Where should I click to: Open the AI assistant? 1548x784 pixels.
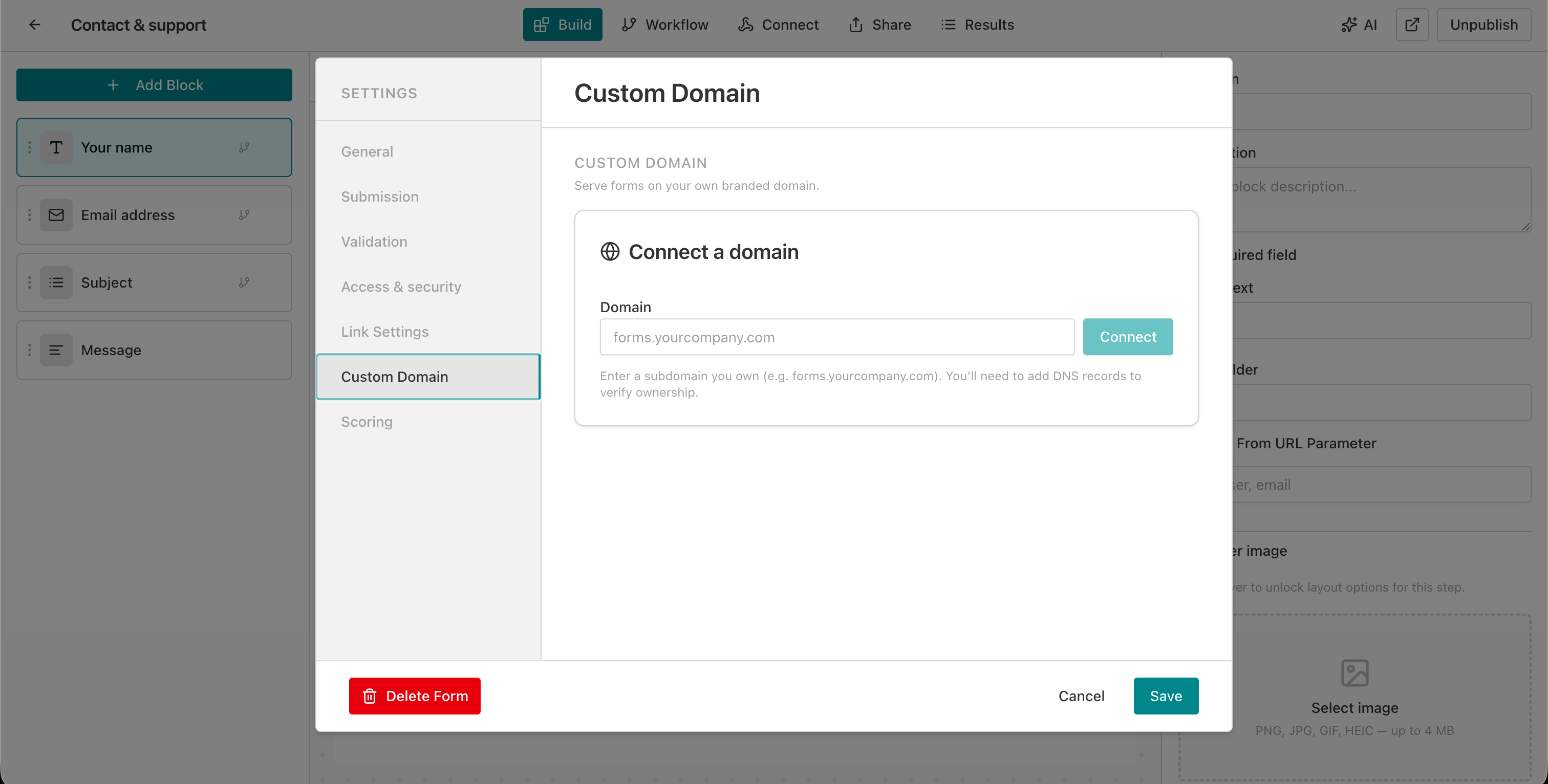1359,25
